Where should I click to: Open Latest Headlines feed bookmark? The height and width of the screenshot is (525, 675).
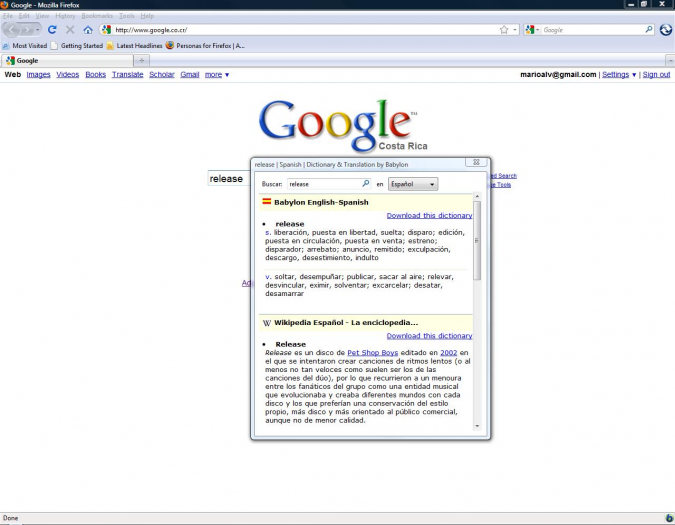coord(134,46)
